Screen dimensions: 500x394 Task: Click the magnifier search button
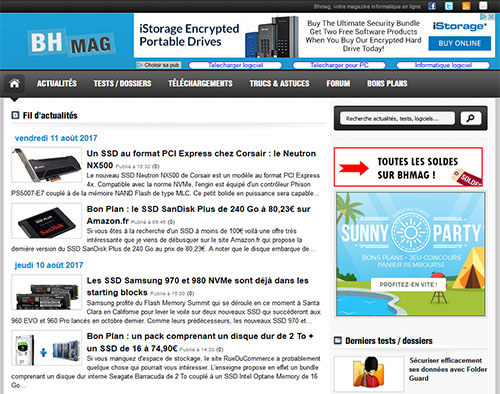point(471,118)
